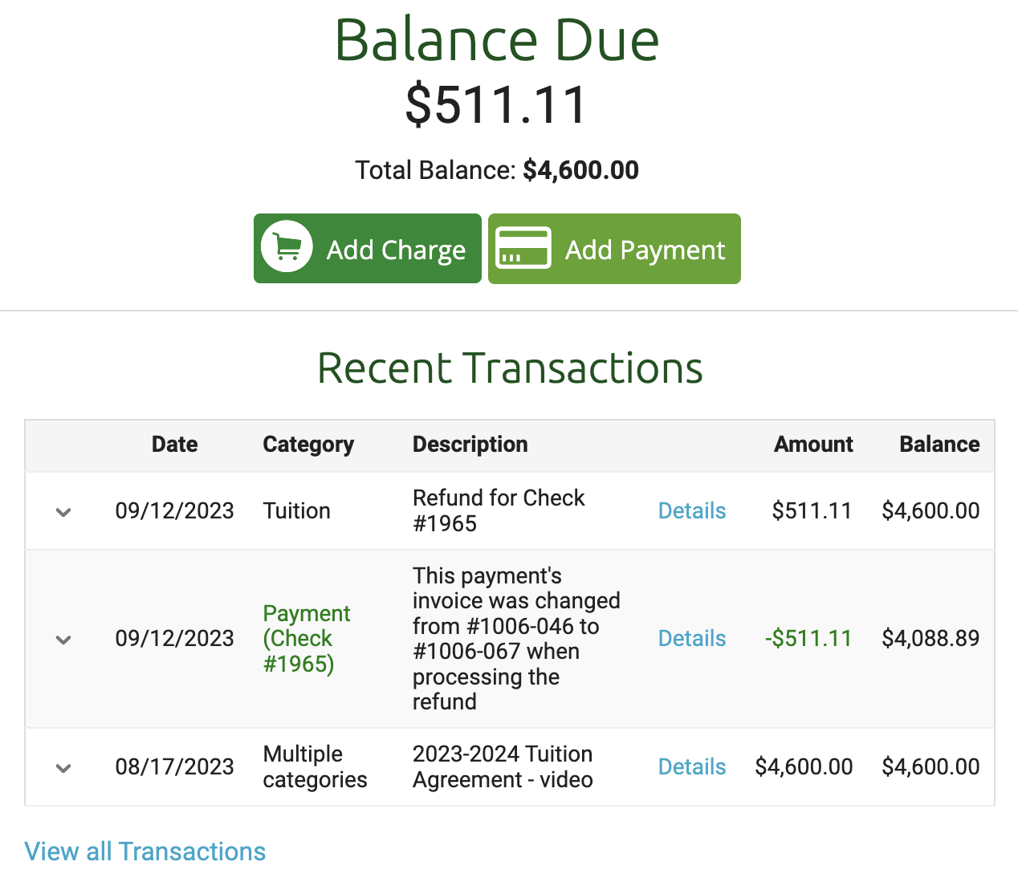Click the credit card icon on Add Payment
The height and width of the screenshot is (886, 1018).
coord(523,248)
